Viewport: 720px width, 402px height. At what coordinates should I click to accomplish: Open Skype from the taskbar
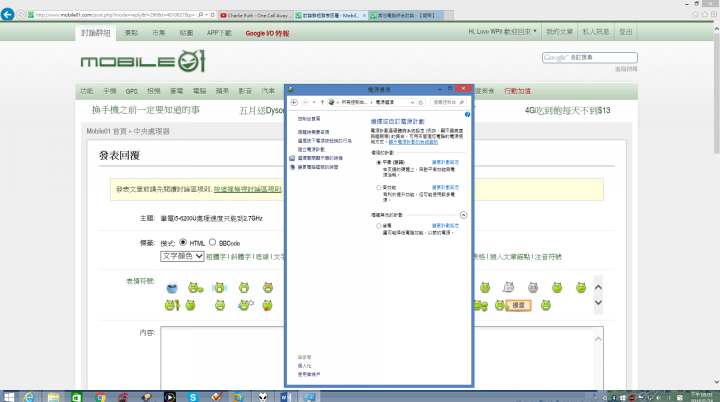coord(193,397)
